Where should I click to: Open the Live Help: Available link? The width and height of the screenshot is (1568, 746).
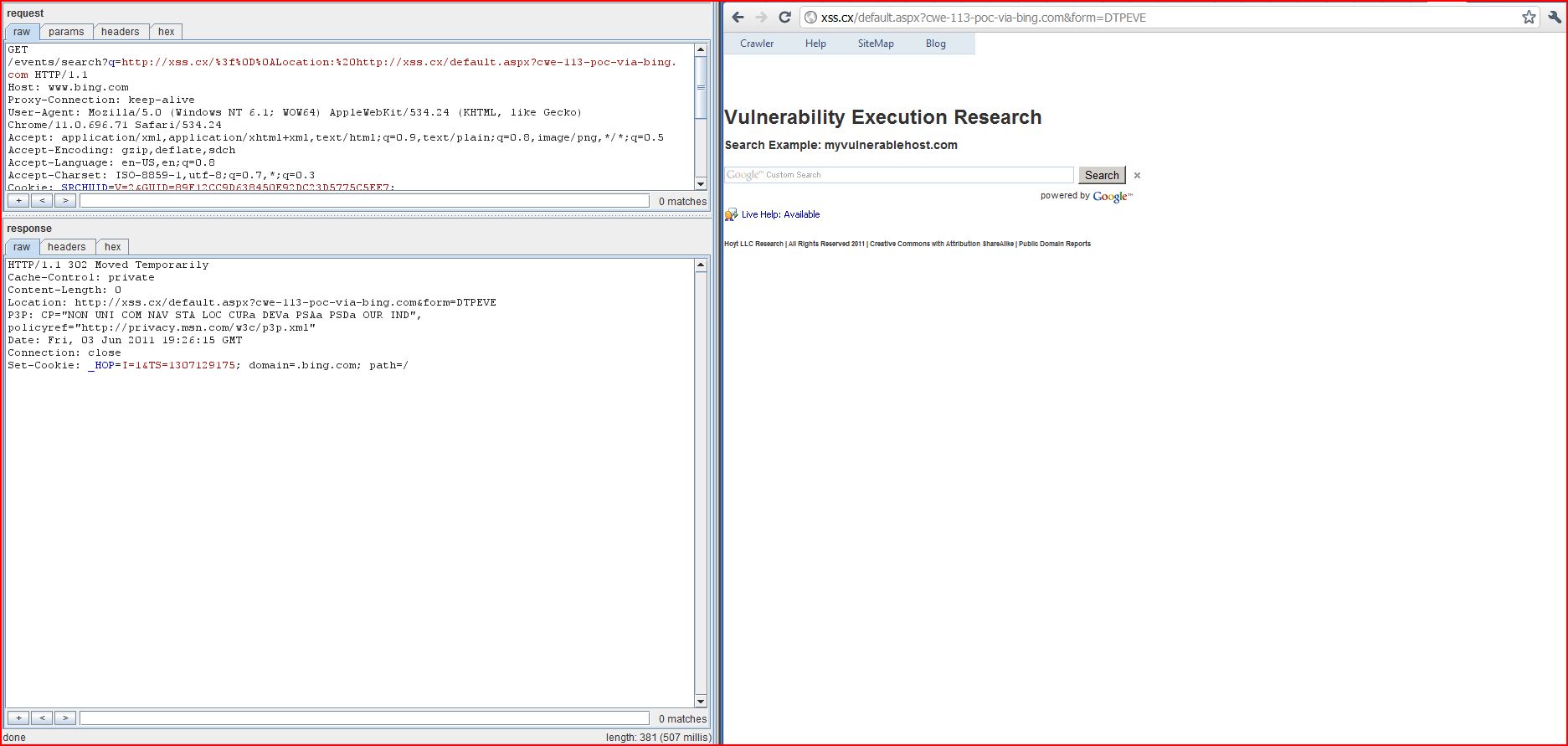780,214
